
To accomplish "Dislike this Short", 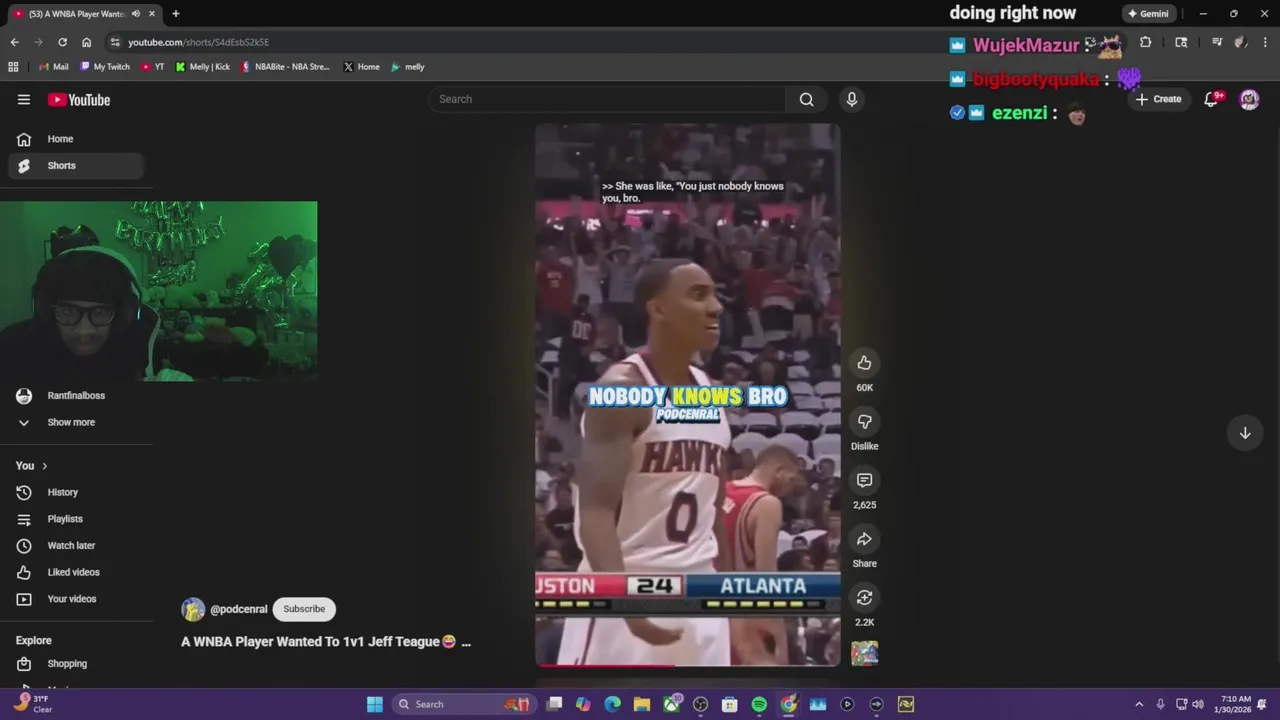I will pos(864,422).
